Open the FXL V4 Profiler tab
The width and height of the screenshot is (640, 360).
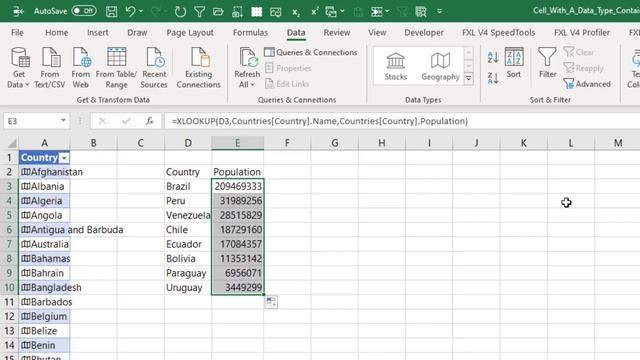point(582,33)
